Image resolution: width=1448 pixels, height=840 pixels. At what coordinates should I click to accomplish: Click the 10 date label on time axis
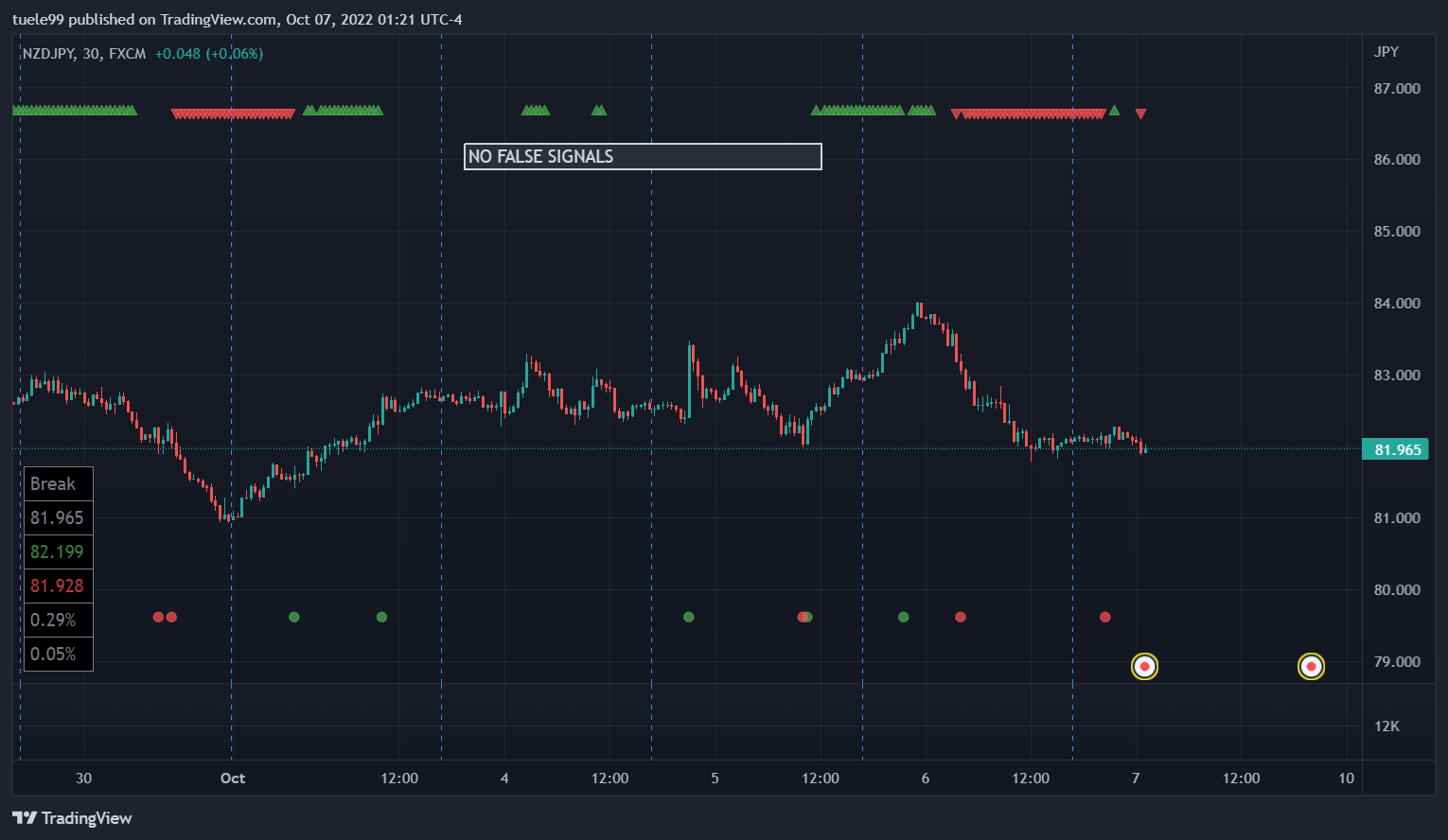coord(1347,779)
